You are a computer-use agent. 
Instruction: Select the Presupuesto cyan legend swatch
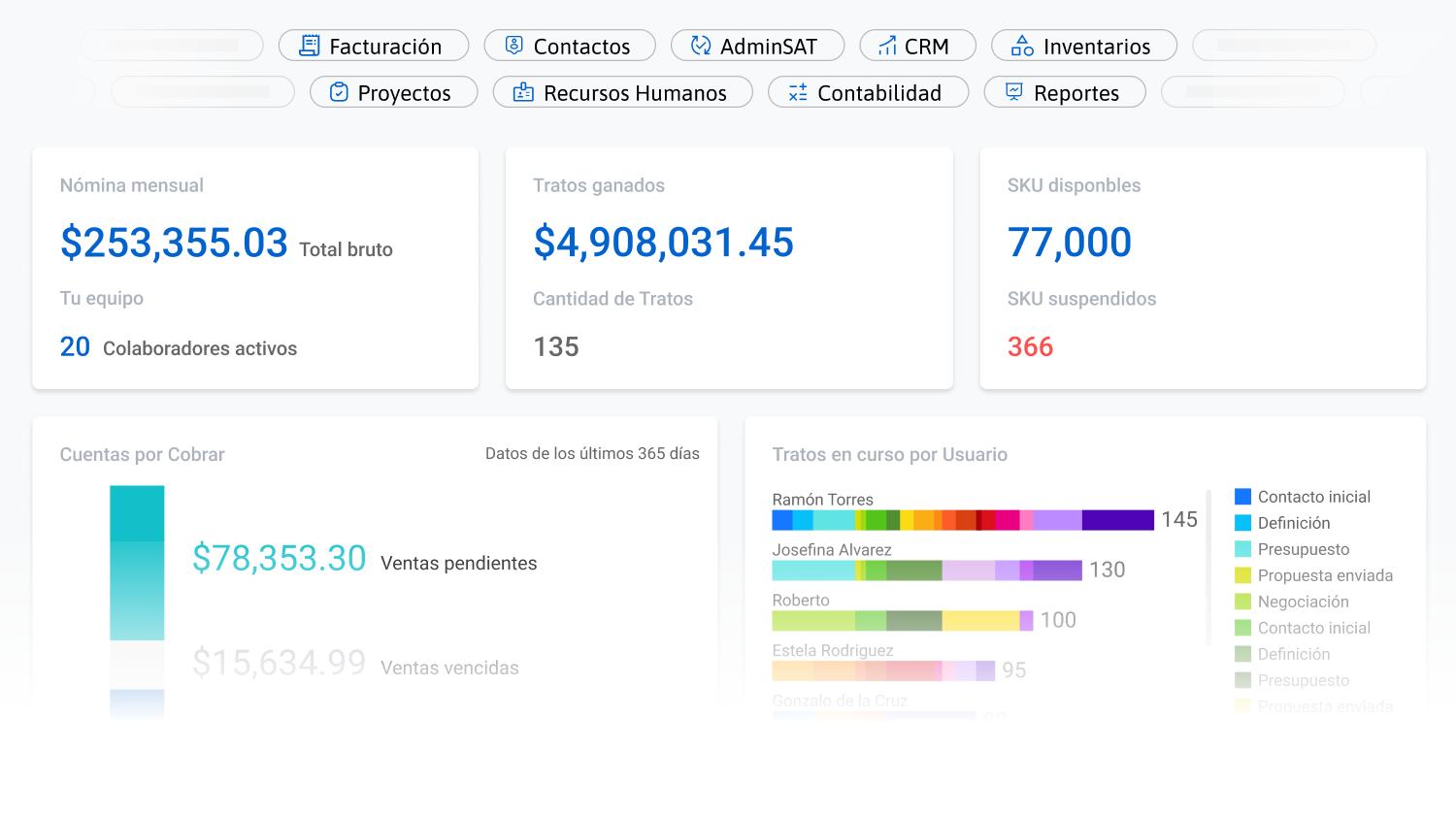point(1242,549)
